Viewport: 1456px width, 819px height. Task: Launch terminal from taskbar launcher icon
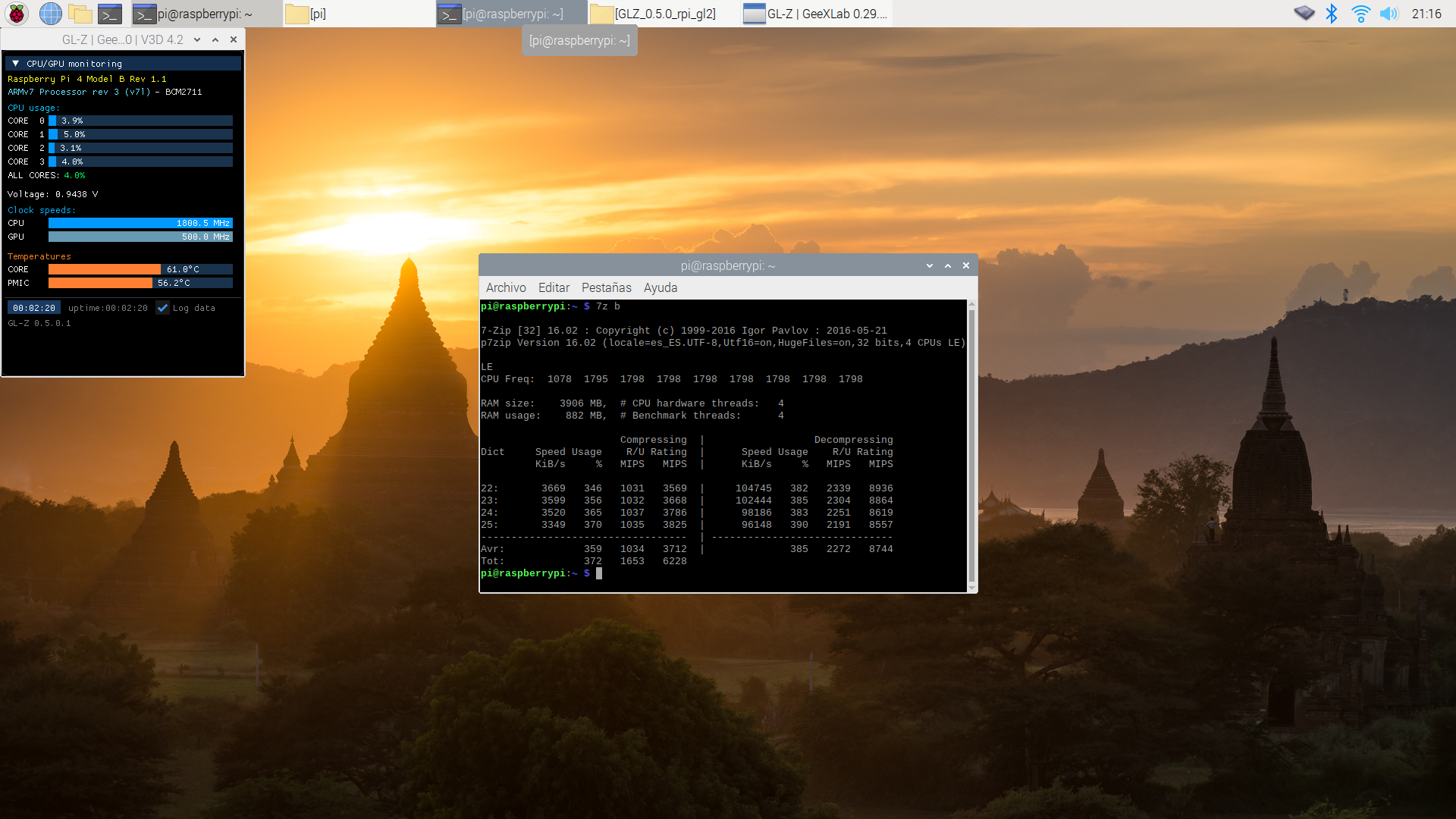110,14
